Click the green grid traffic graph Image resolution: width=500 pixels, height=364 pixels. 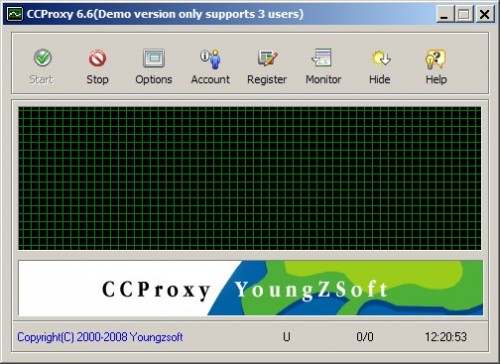pyautogui.click(x=250, y=178)
